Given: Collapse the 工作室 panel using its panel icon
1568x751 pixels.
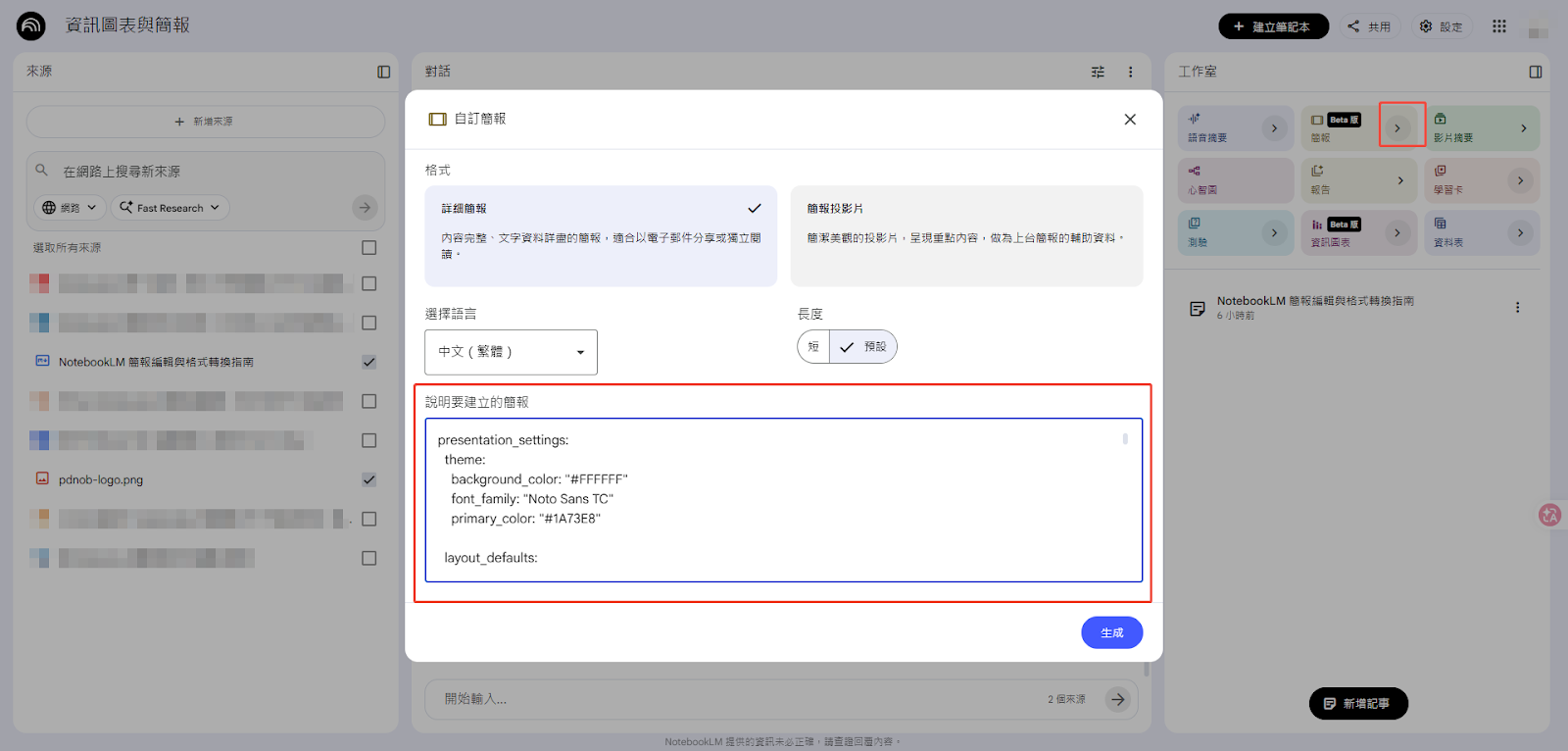Looking at the screenshot, I should [1535, 72].
